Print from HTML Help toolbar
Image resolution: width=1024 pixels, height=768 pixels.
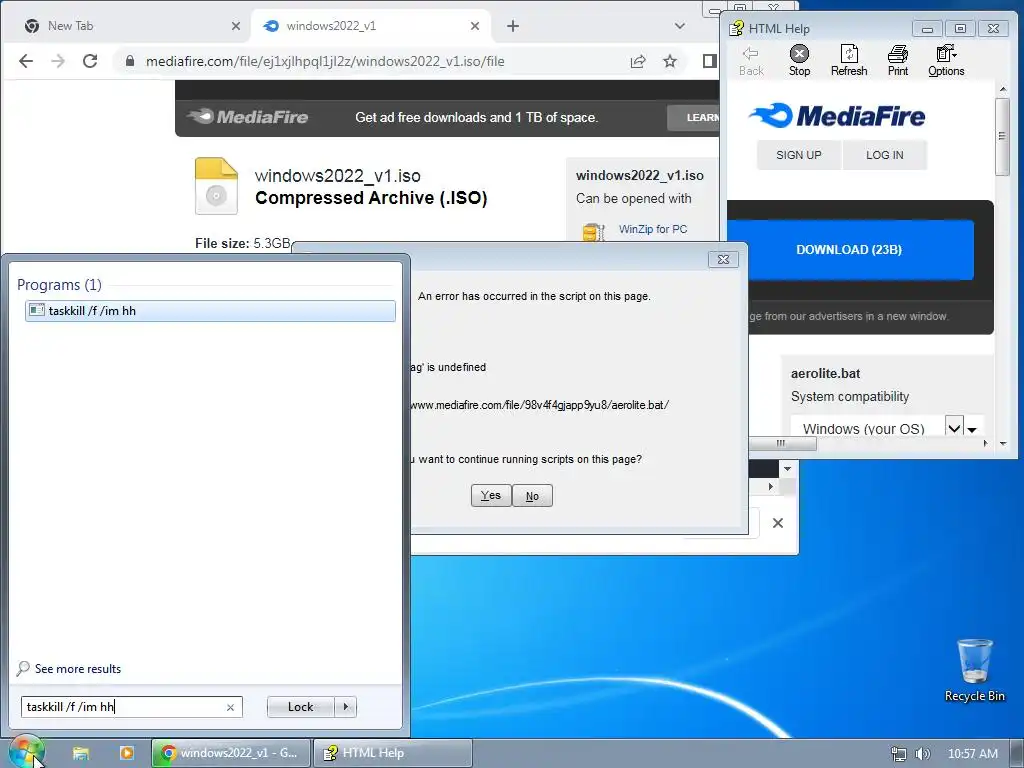[898, 61]
